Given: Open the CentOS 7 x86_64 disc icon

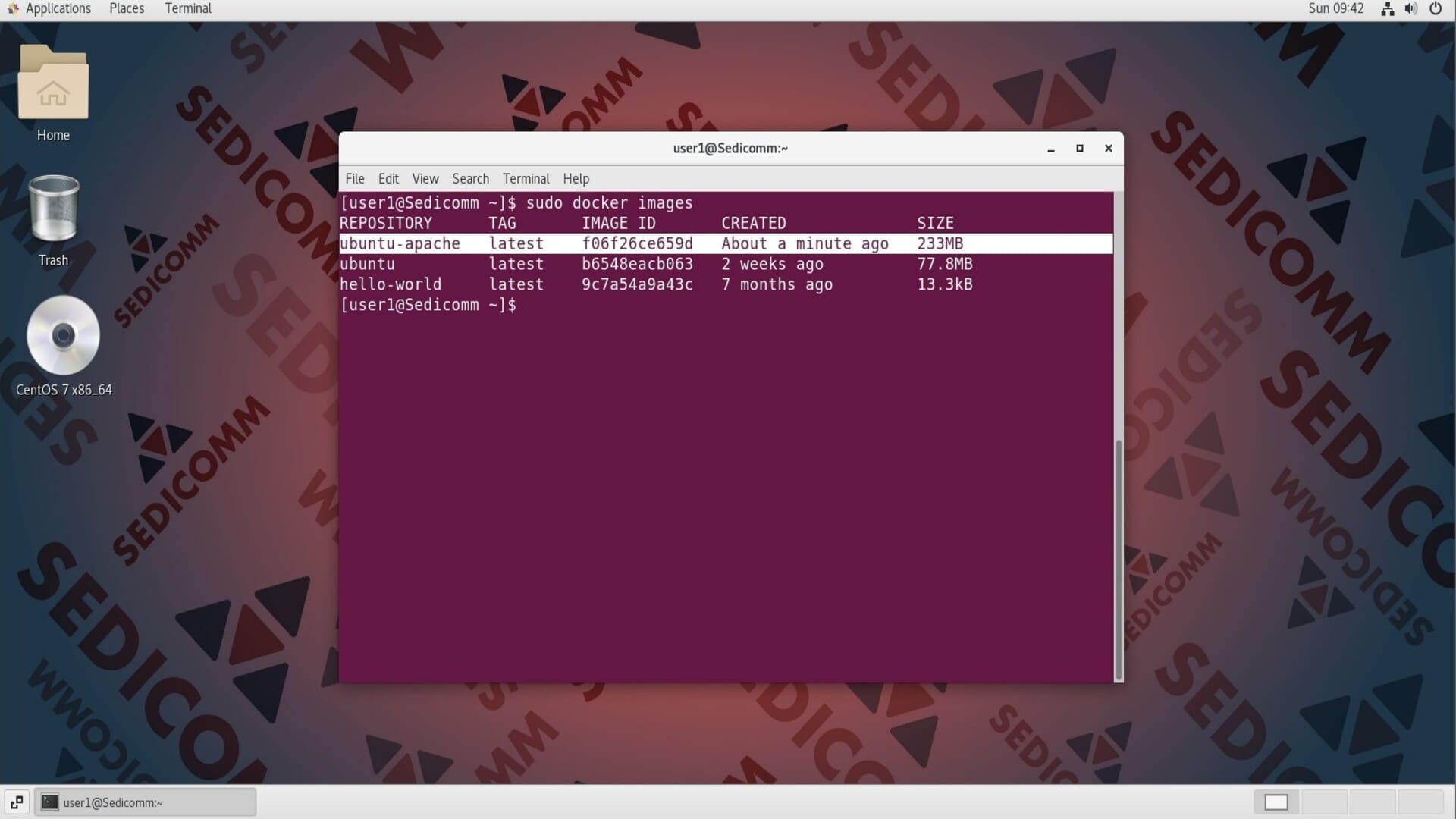Looking at the screenshot, I should (x=64, y=335).
